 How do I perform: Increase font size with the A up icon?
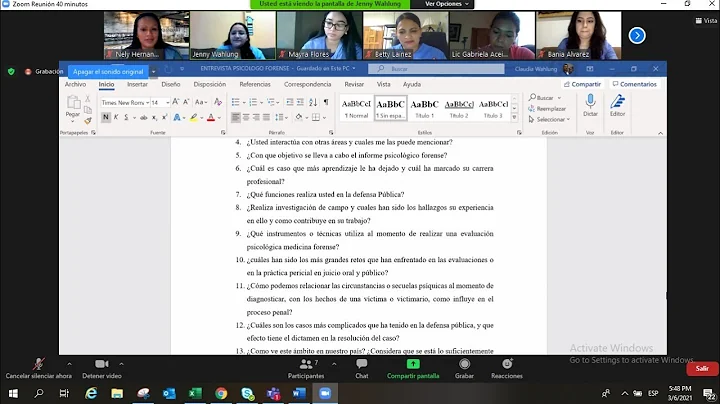[x=175, y=102]
